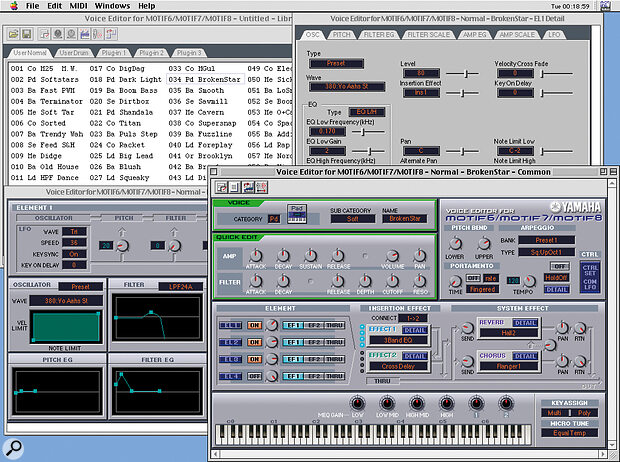Click the MEQ Gain Low knob
The height and width of the screenshot is (462, 620).
[357, 403]
